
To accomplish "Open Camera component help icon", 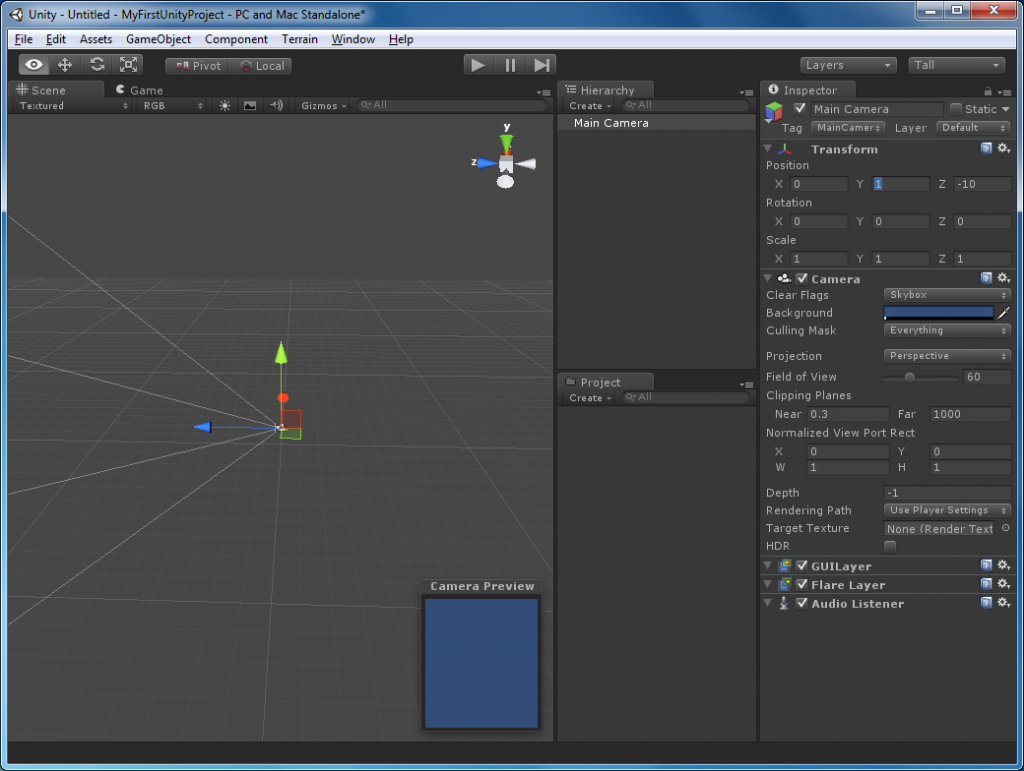I will coord(986,278).
